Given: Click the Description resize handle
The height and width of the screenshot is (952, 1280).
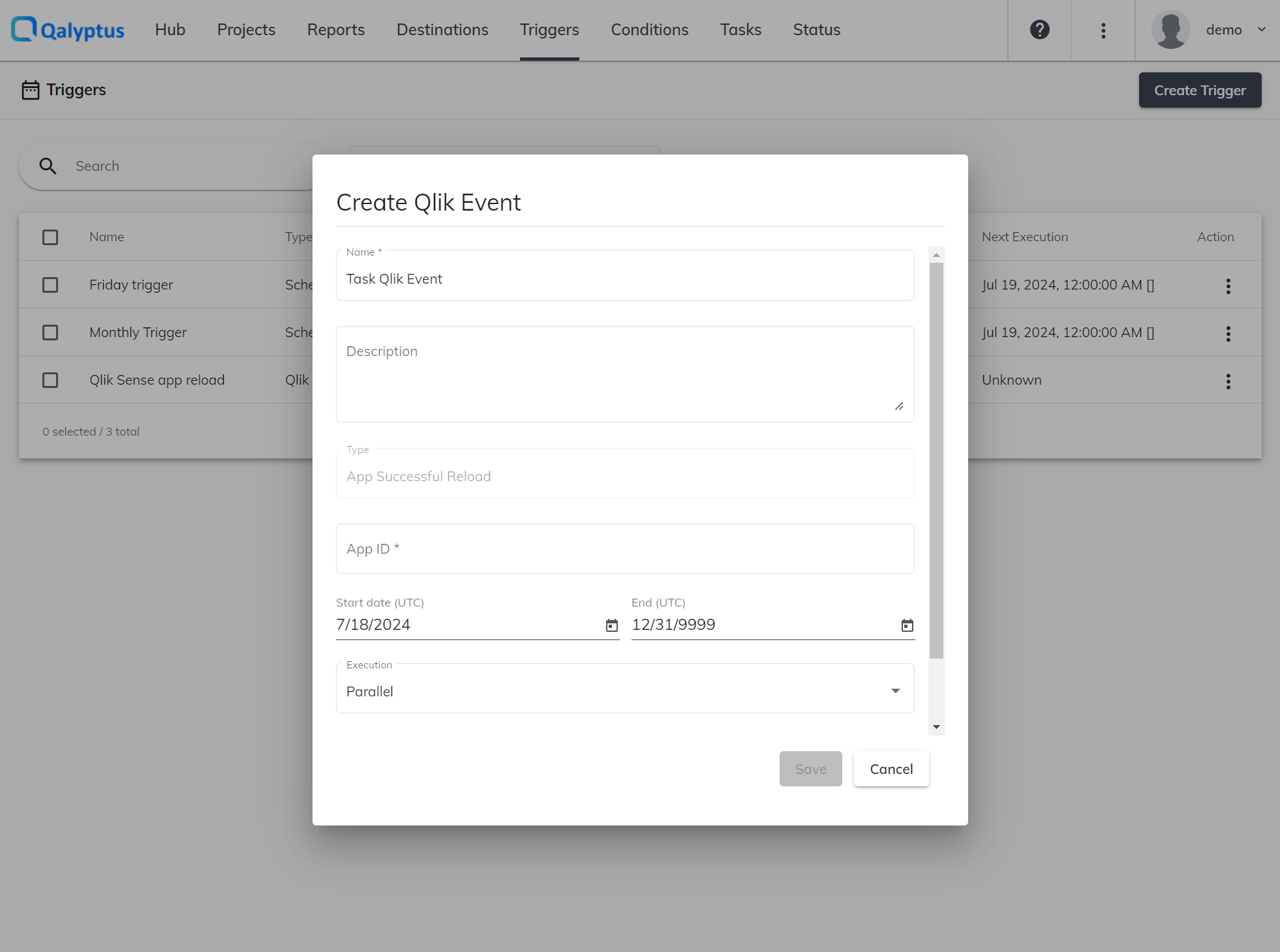Looking at the screenshot, I should 899,406.
